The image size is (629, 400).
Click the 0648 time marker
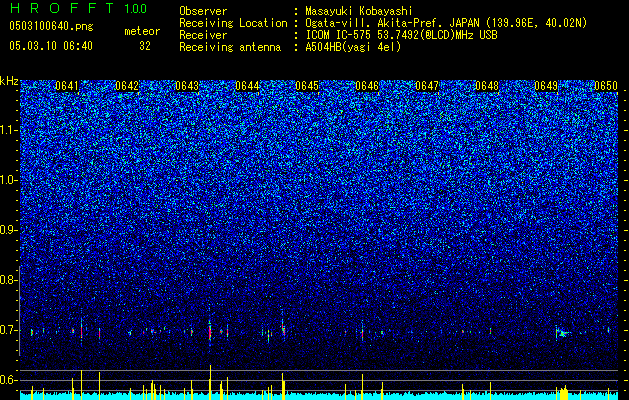[487, 86]
